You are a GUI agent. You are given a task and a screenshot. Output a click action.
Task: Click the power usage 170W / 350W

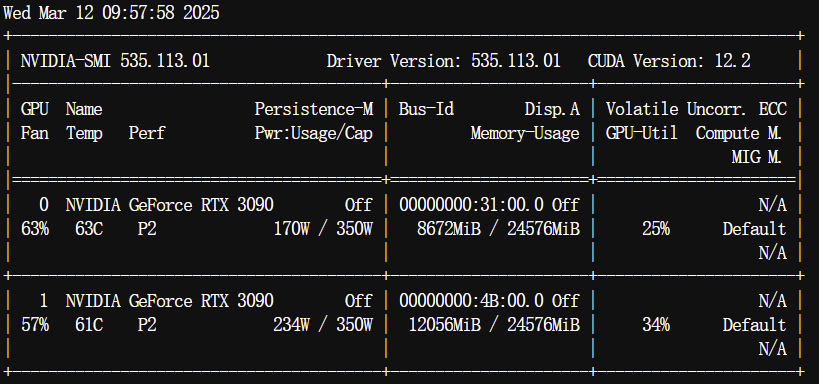323,229
